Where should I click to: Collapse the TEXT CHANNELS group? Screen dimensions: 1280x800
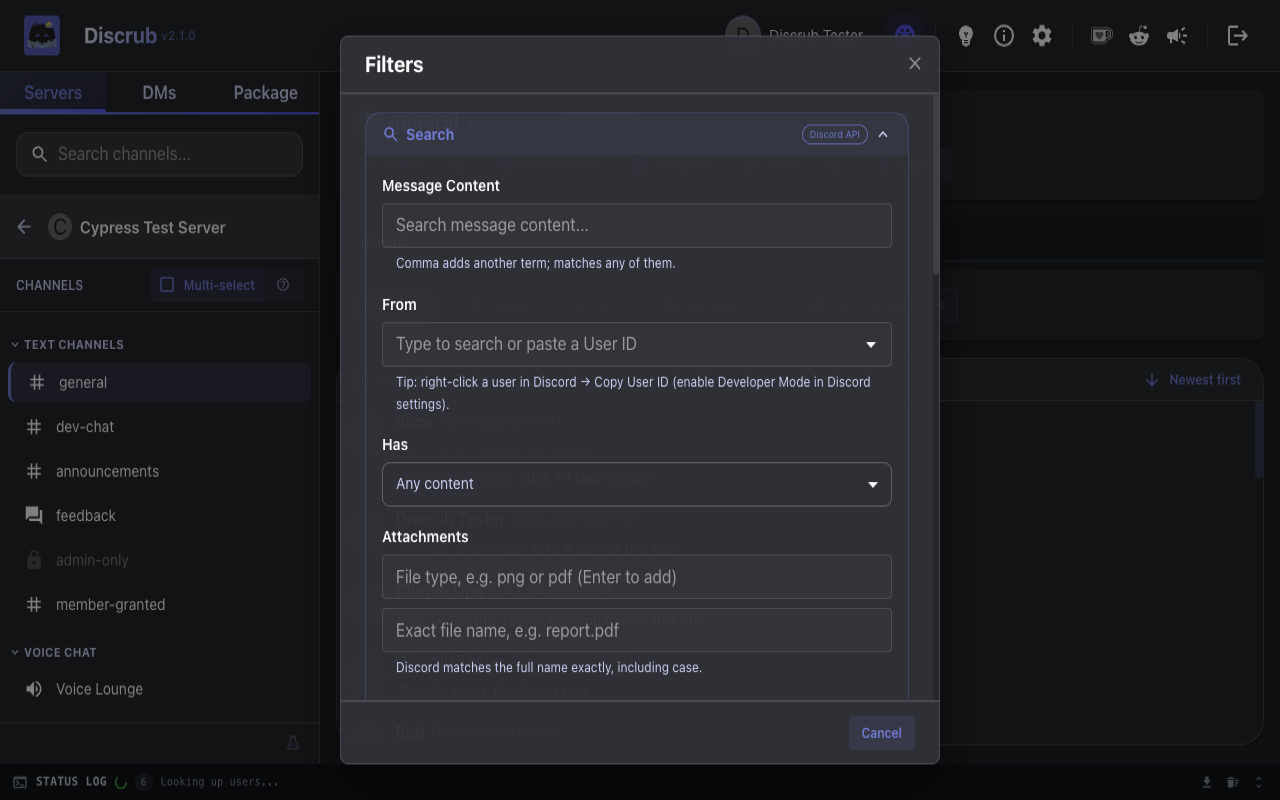point(69,344)
